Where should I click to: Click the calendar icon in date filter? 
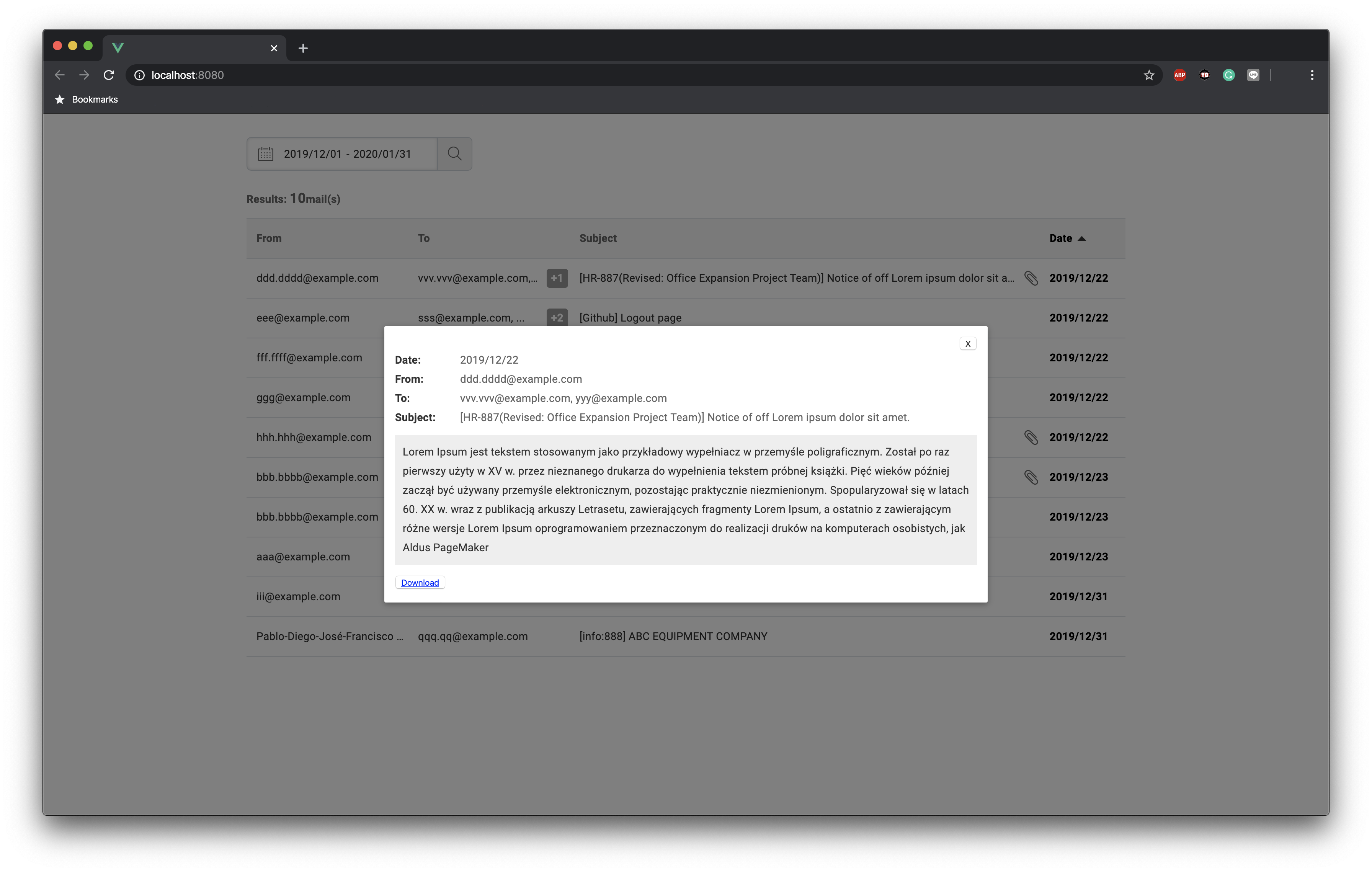pyautogui.click(x=266, y=154)
